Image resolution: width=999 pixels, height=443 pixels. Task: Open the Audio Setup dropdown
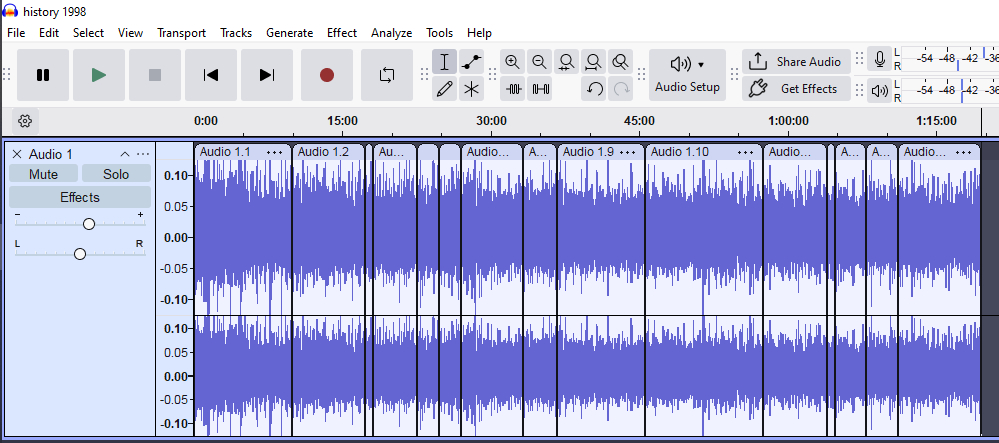pos(687,75)
